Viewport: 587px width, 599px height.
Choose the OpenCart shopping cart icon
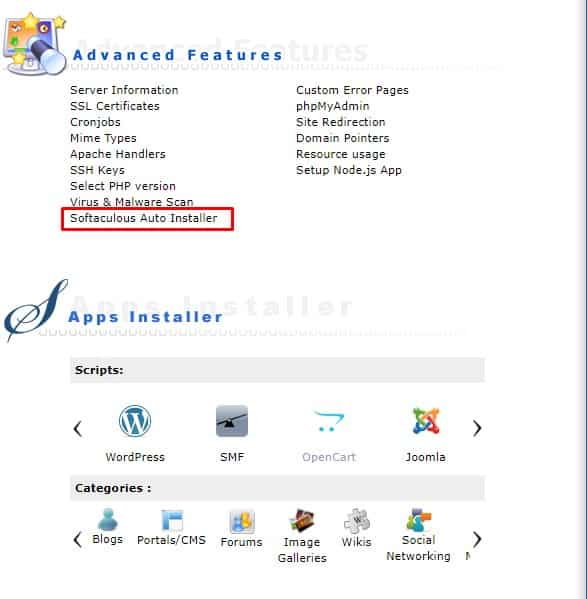[x=329, y=421]
